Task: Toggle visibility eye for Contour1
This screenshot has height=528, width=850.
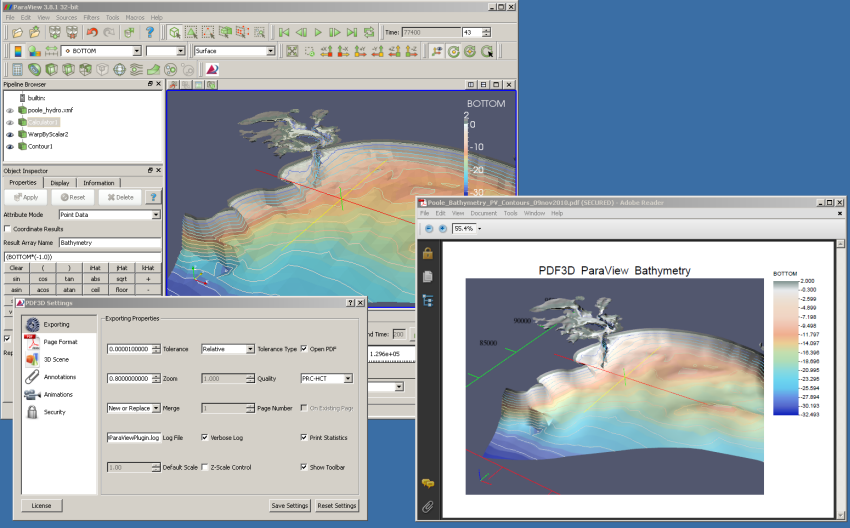Action: coord(10,146)
